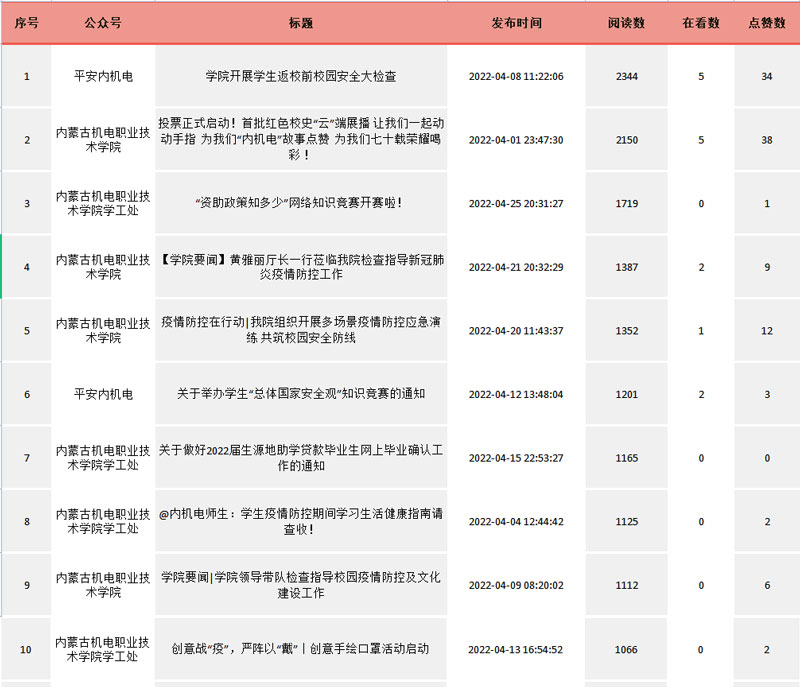Select the 阅读数 column header

pos(626,22)
